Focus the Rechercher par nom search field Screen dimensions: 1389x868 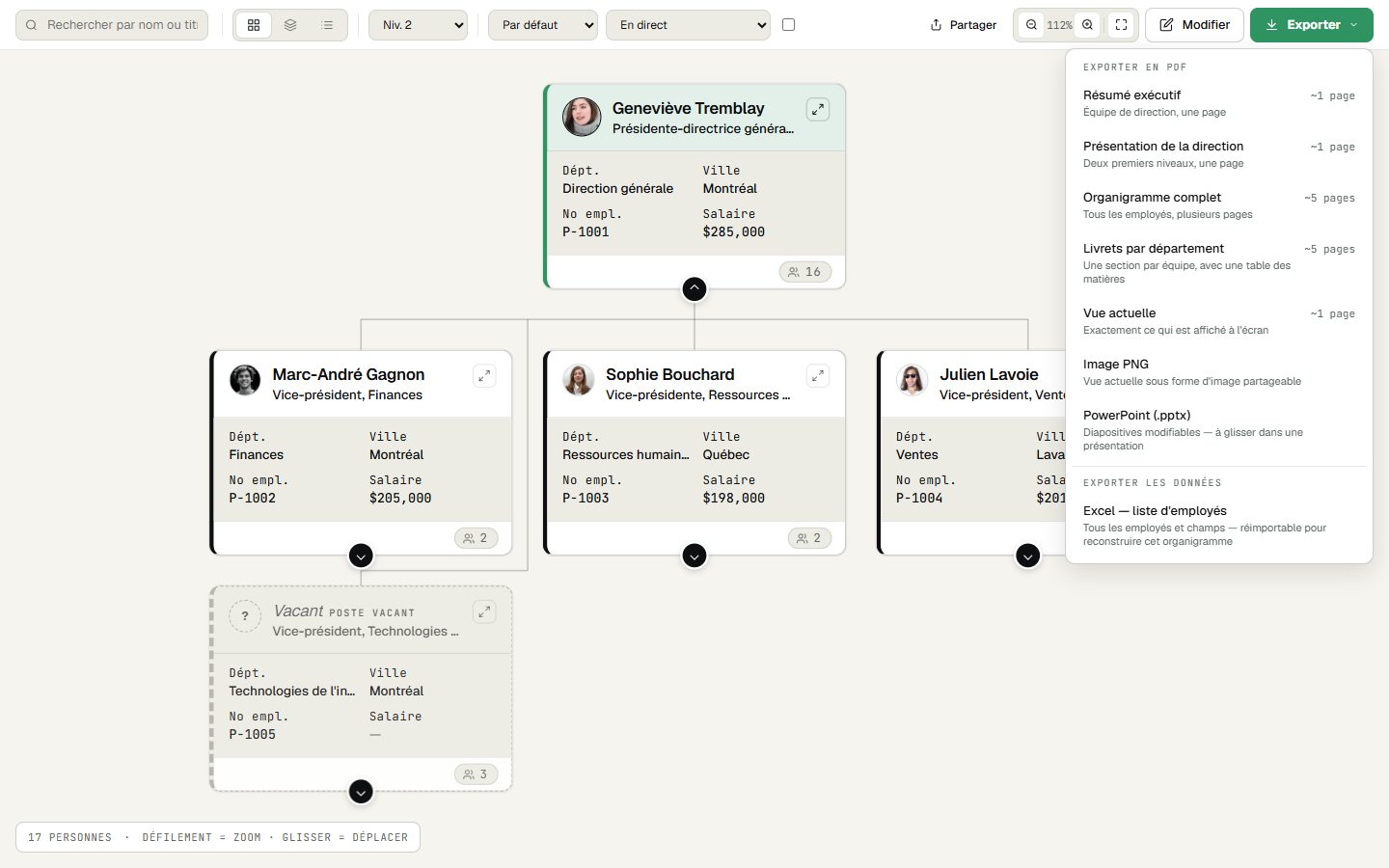[112, 25]
